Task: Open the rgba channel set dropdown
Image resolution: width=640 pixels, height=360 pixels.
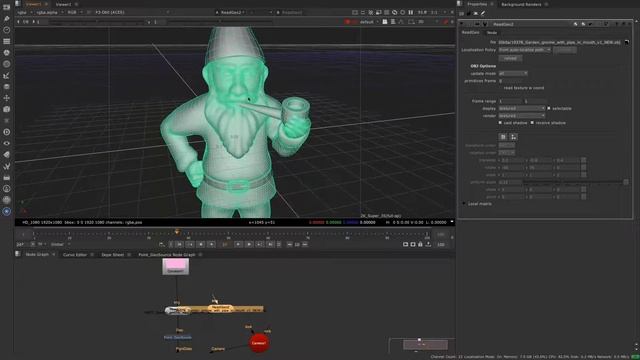Action: click(x=25, y=12)
